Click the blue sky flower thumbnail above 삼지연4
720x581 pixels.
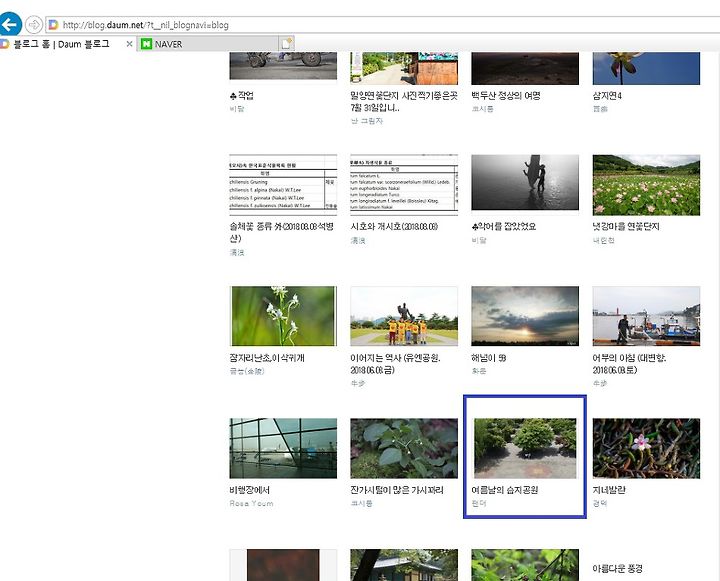coord(647,68)
